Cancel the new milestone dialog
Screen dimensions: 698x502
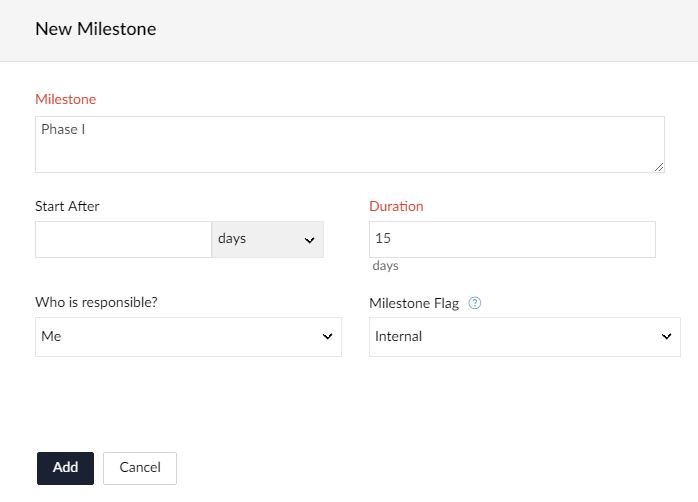coord(140,468)
